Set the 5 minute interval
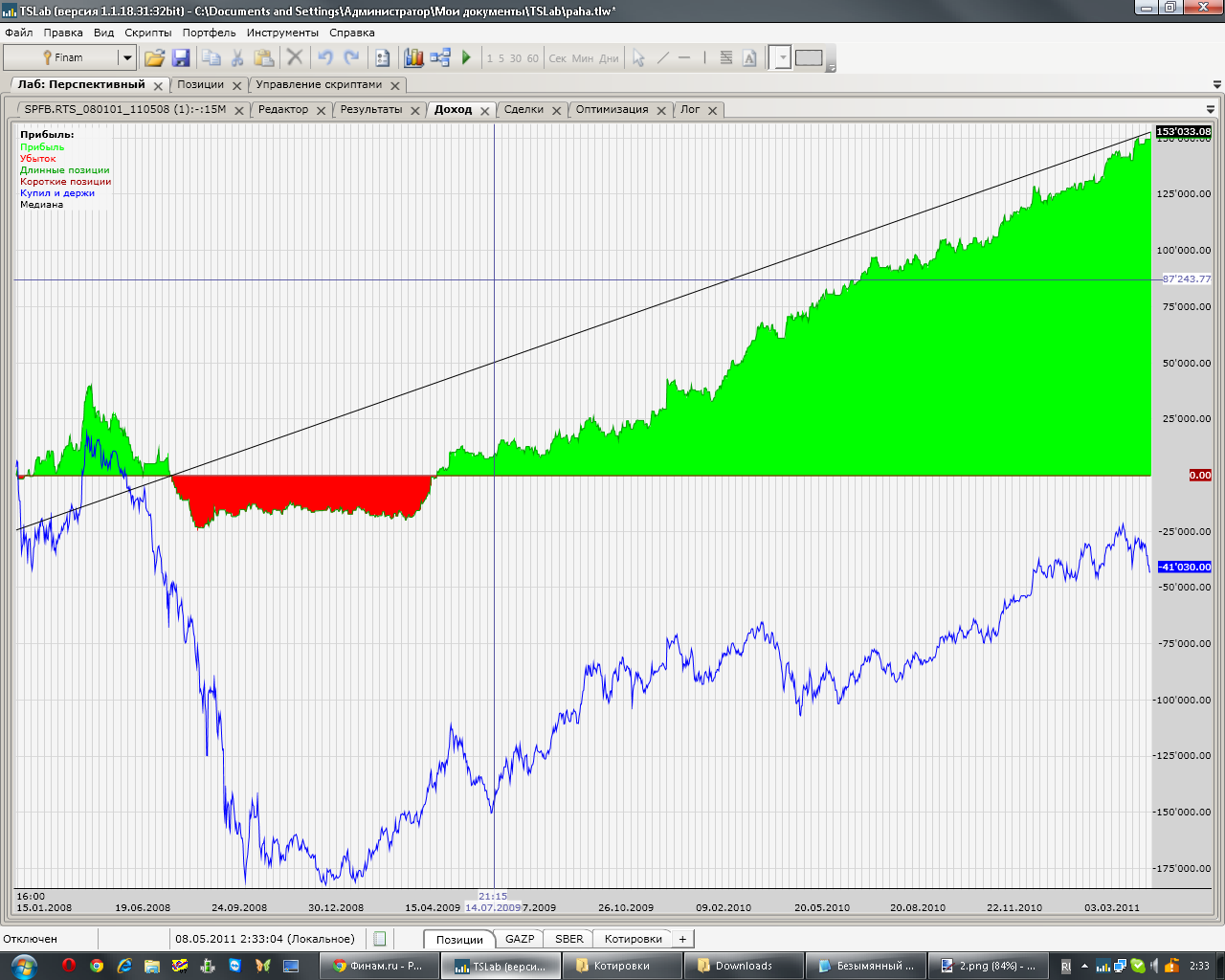Viewport: 1225px width, 980px height. click(x=501, y=58)
